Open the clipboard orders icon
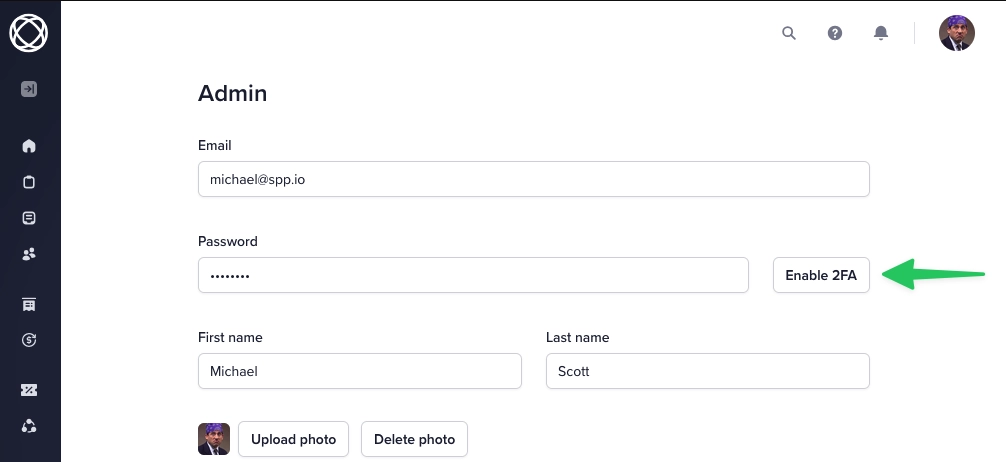1006x462 pixels. (x=29, y=182)
